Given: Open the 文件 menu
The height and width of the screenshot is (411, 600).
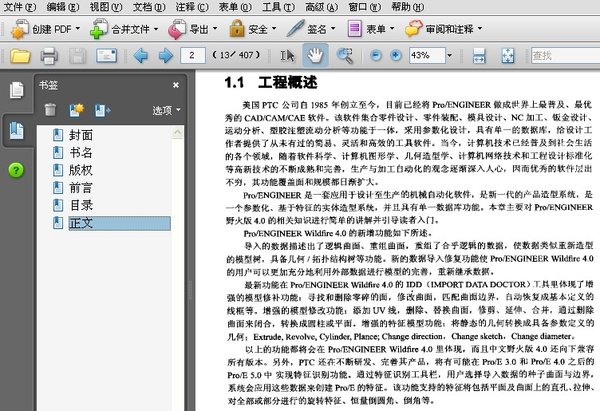Looking at the screenshot, I should pyautogui.click(x=20, y=7).
